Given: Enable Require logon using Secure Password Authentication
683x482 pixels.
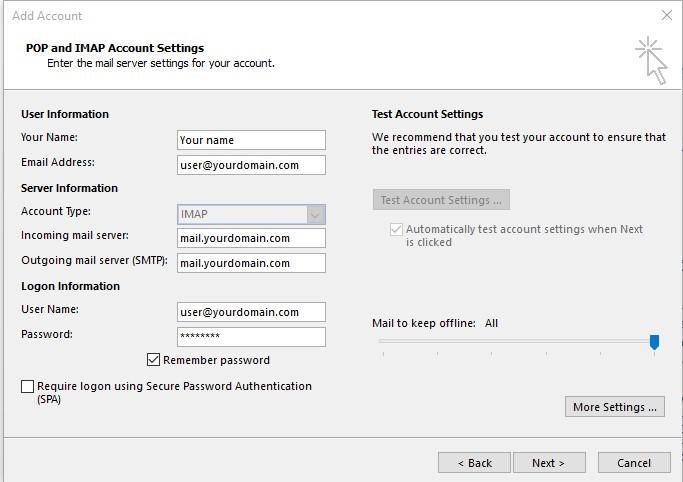Looking at the screenshot, I should click(x=27, y=386).
